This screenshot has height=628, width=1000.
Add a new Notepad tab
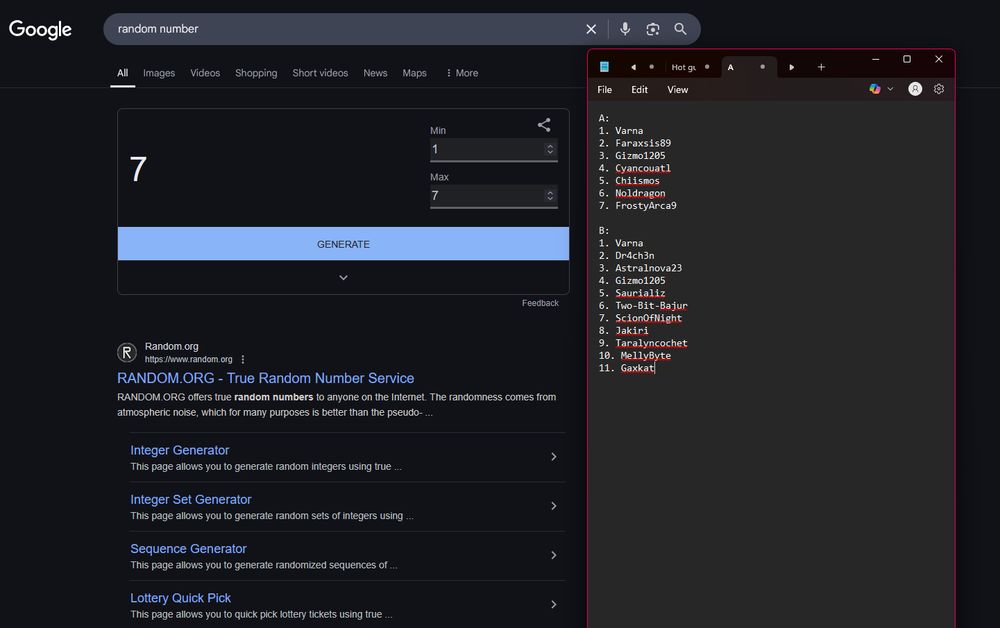click(821, 67)
